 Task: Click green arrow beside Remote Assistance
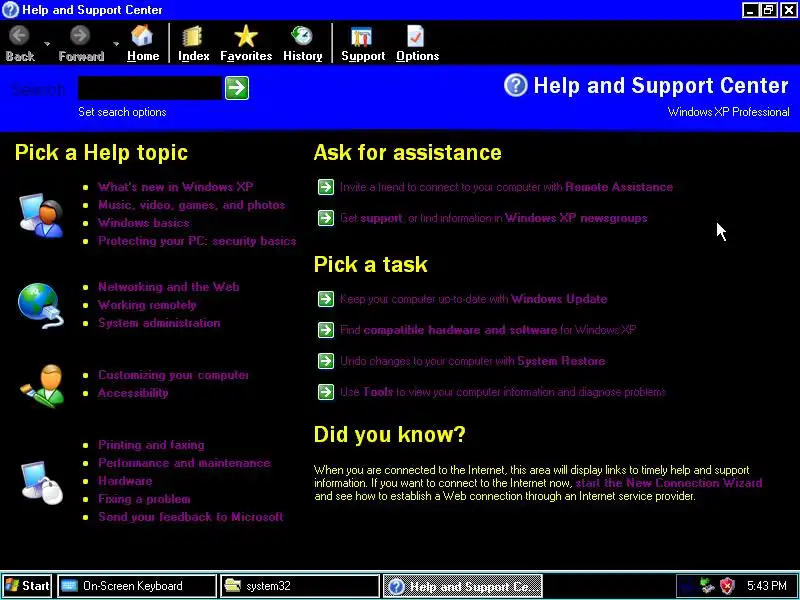coord(326,187)
